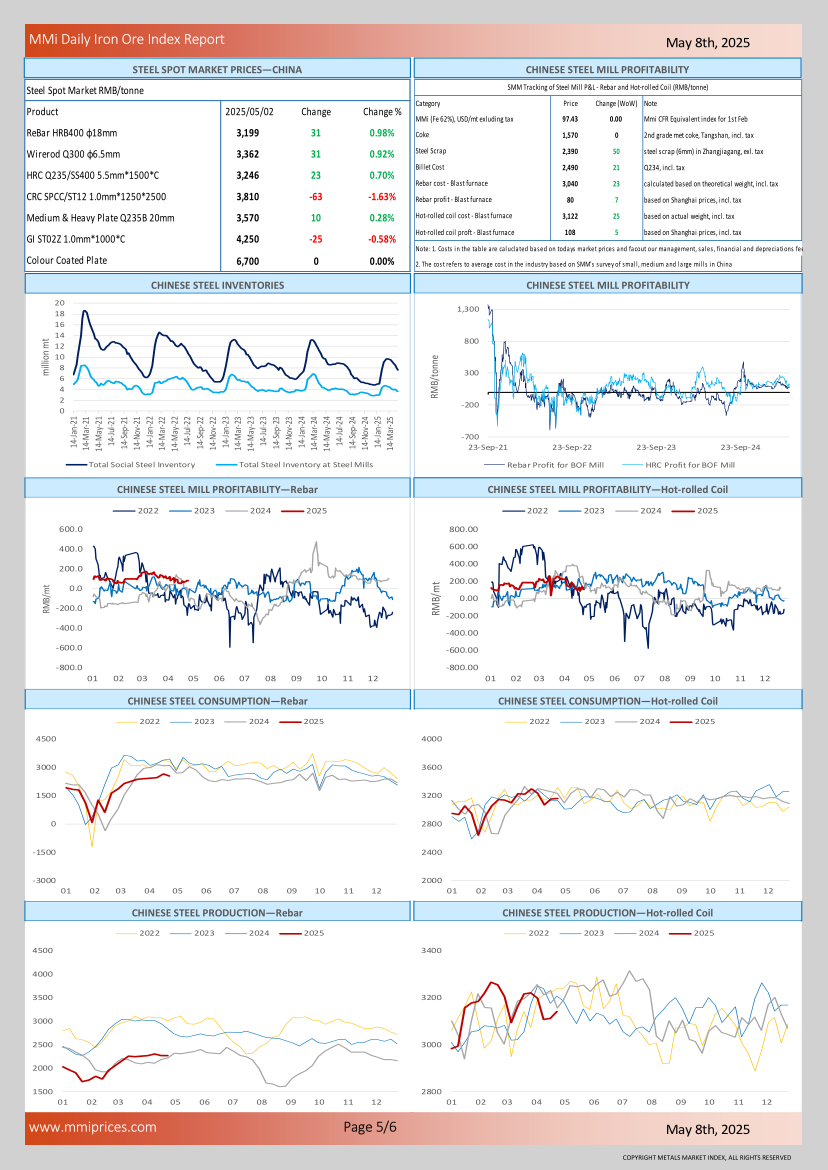Screen dimensions: 828x1170
Task: Click 'CHINESE STEEL PRODUCTION—Rebar' header
Action: [x=217, y=913]
